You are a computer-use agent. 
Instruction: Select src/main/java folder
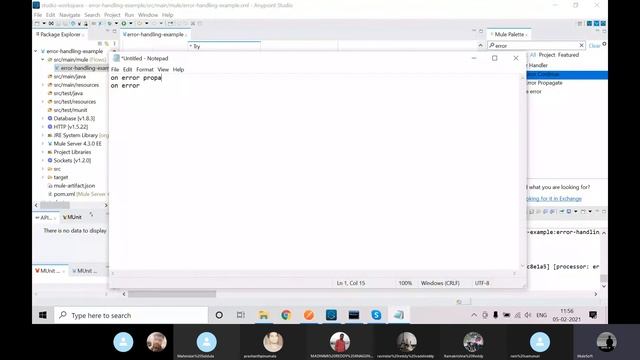point(69,76)
